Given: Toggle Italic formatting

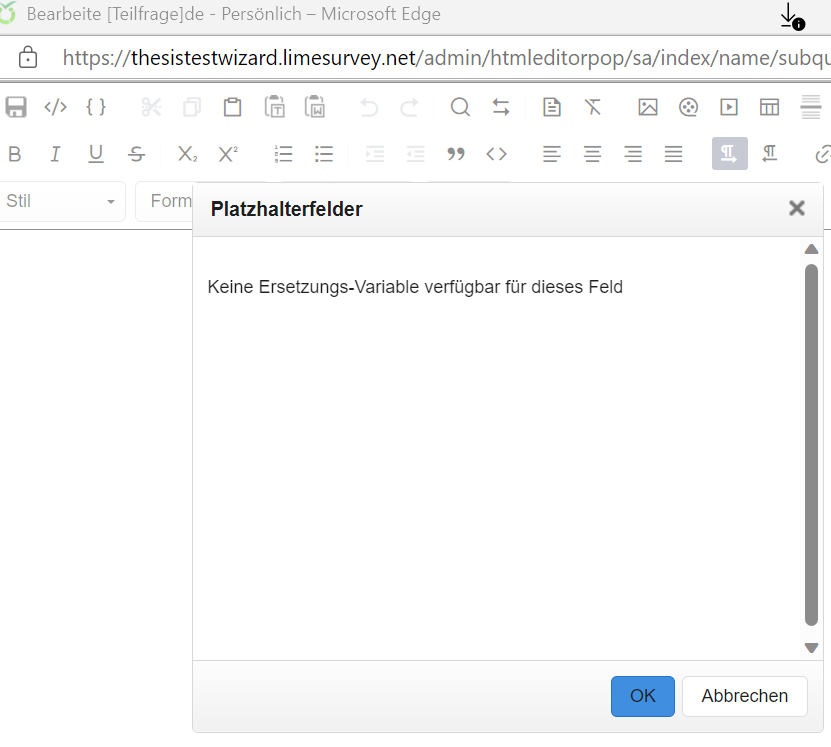Looking at the screenshot, I should click(x=55, y=154).
